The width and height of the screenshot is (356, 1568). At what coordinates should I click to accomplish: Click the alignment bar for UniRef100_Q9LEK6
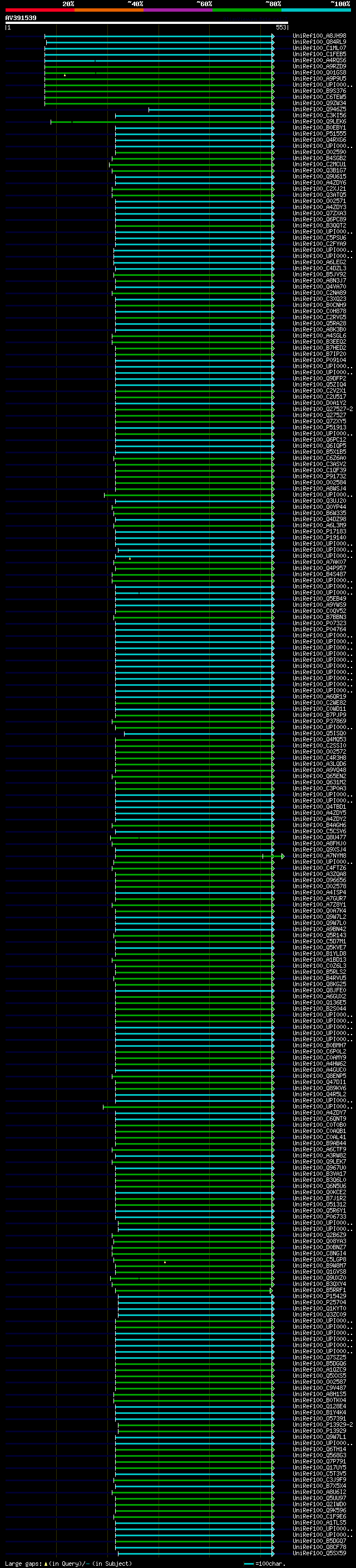click(162, 122)
